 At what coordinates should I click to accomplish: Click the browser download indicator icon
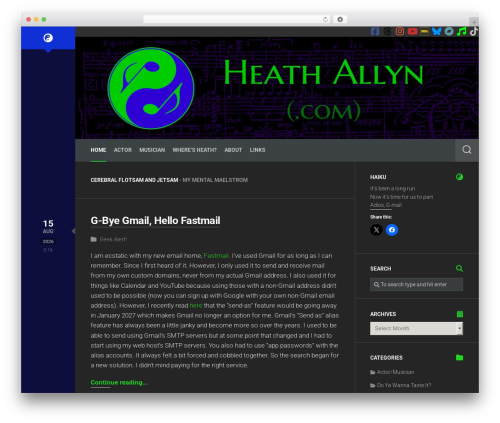click(x=340, y=19)
